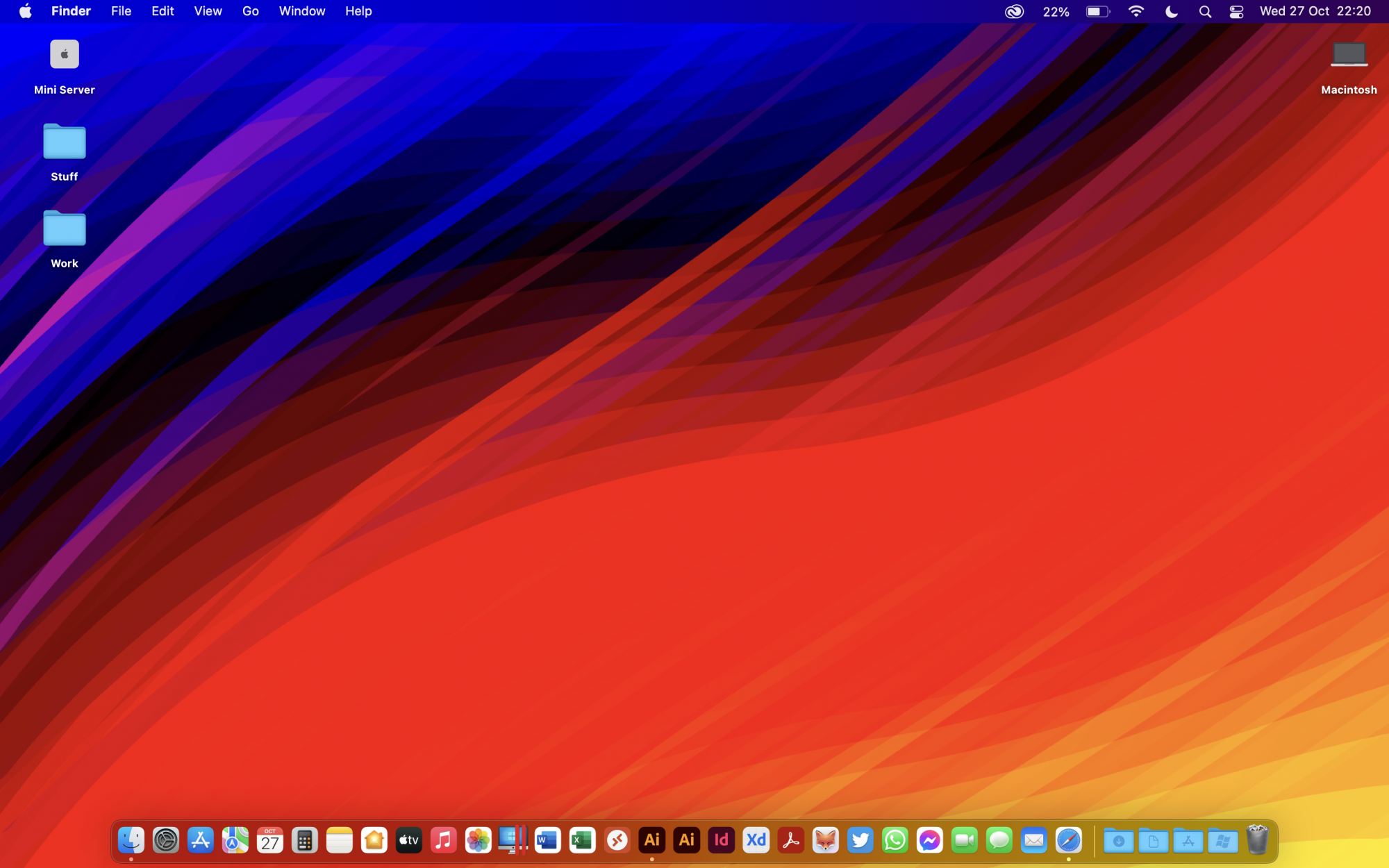Image resolution: width=1389 pixels, height=868 pixels.
Task: Click the date and time clock
Action: coord(1315,11)
